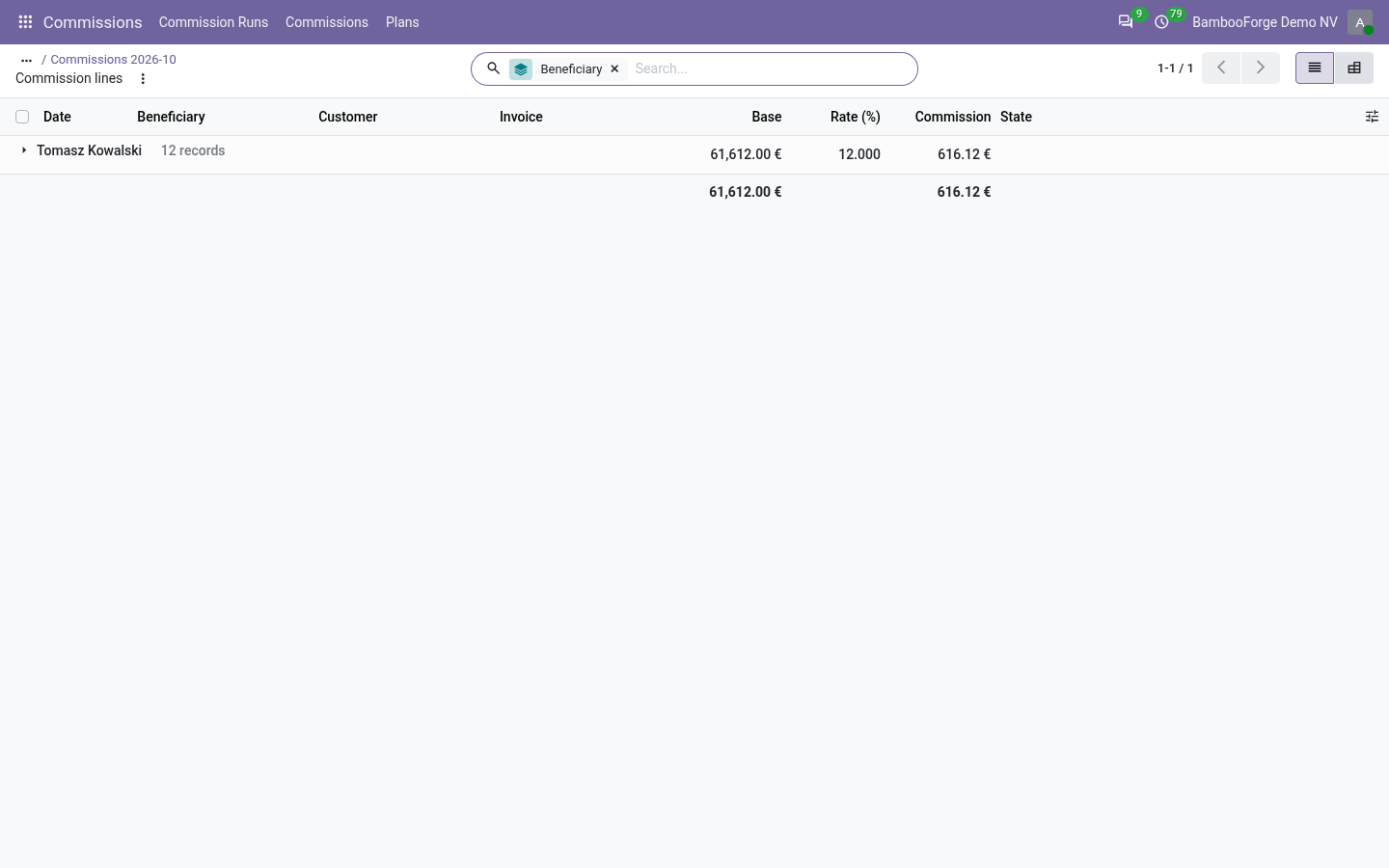Click the Commissions app title
The image size is (1389, 868).
[93, 22]
